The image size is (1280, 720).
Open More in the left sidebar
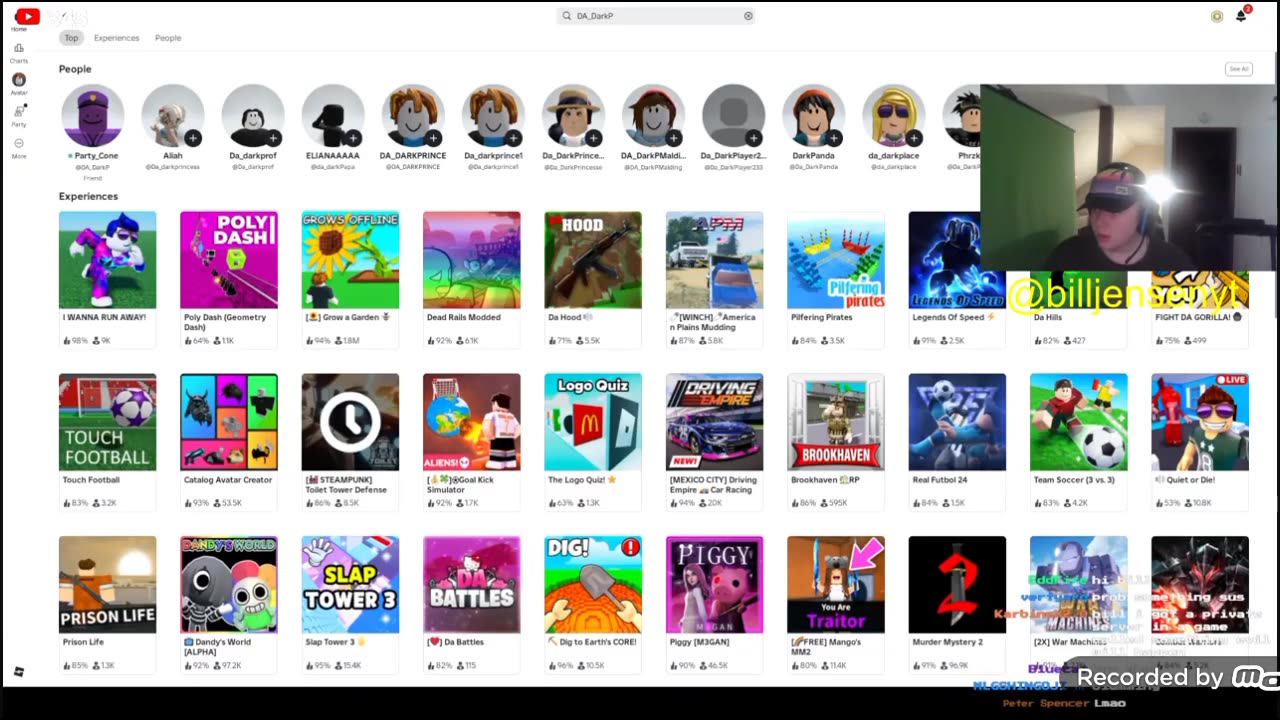click(x=19, y=148)
